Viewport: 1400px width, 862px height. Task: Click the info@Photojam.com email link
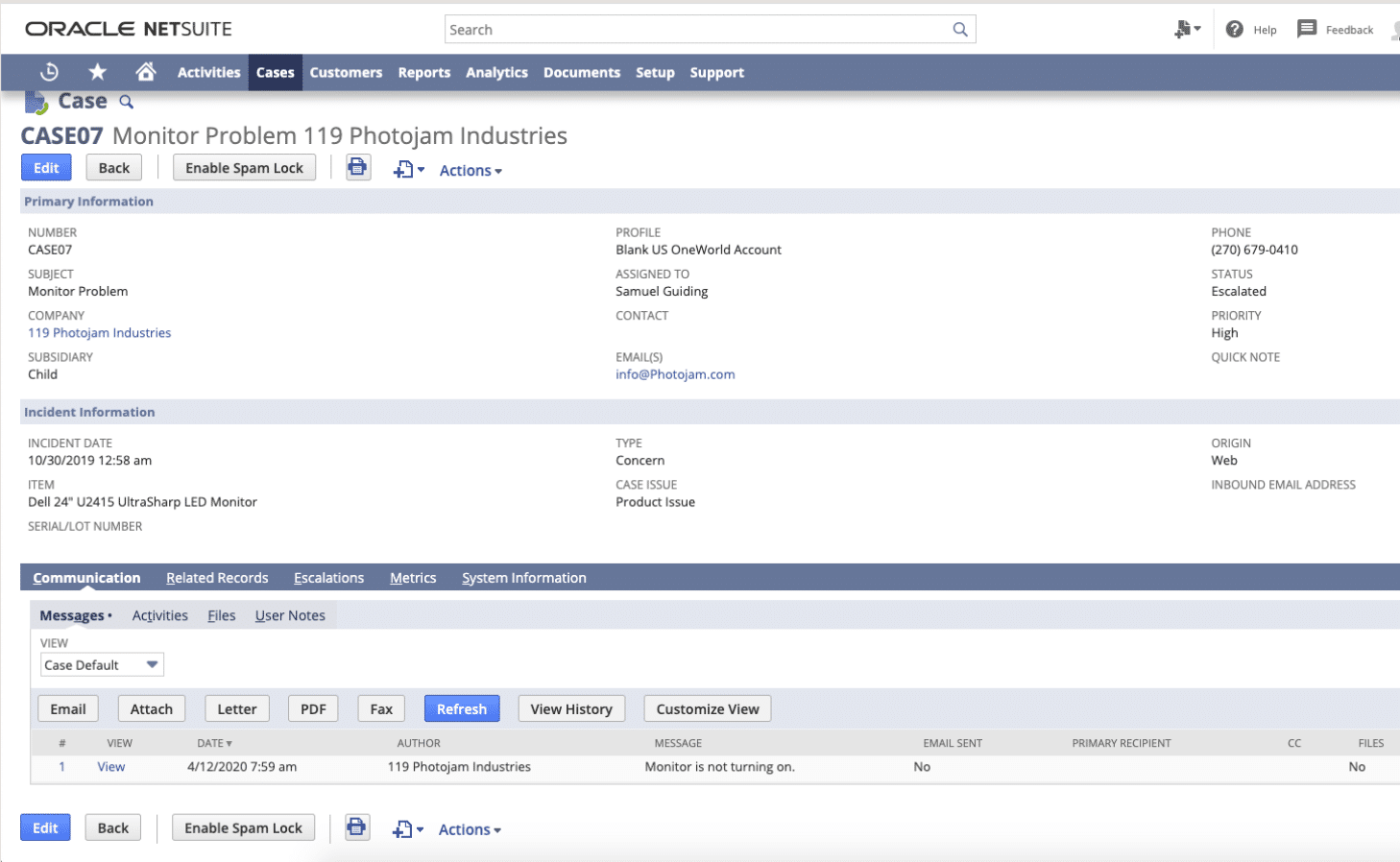(x=675, y=374)
